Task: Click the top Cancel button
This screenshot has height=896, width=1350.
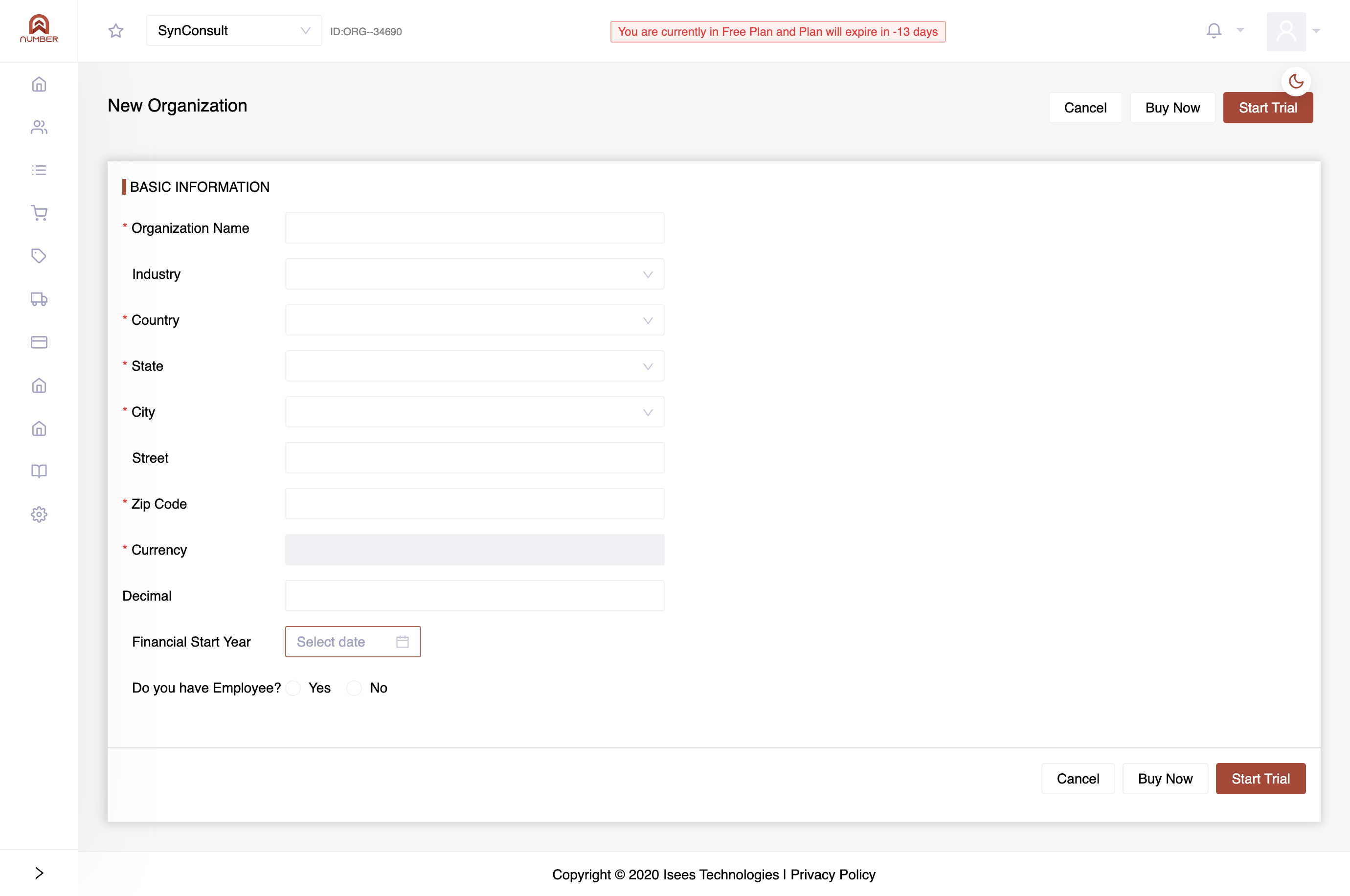Action: (x=1085, y=108)
